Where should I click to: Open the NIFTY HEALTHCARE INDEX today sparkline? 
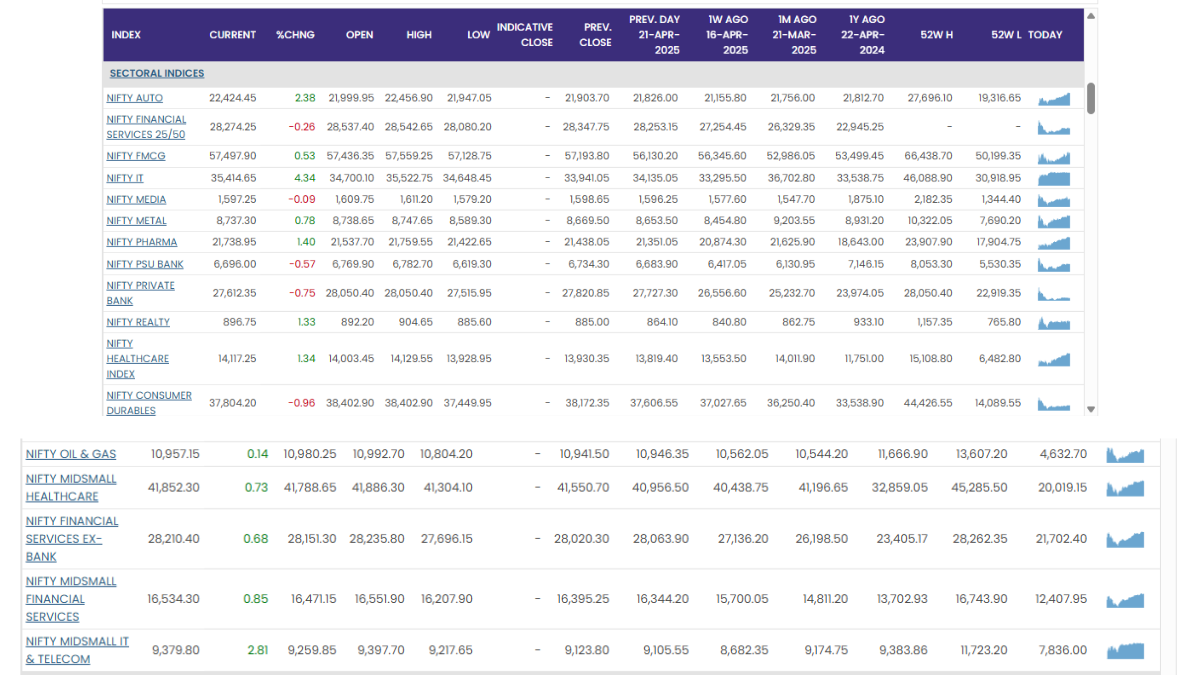pos(1054,359)
